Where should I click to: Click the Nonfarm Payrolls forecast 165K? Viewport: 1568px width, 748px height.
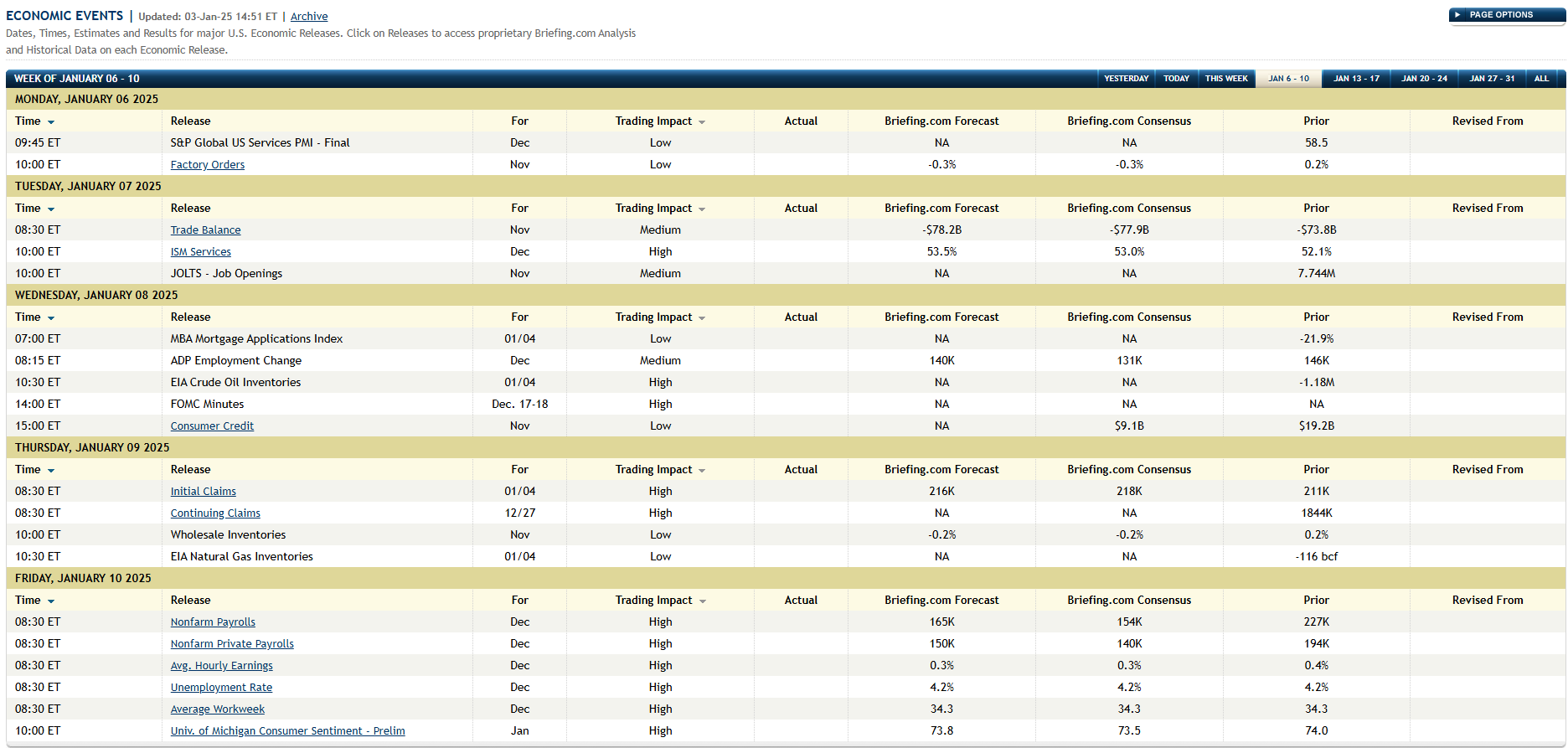[x=941, y=622]
